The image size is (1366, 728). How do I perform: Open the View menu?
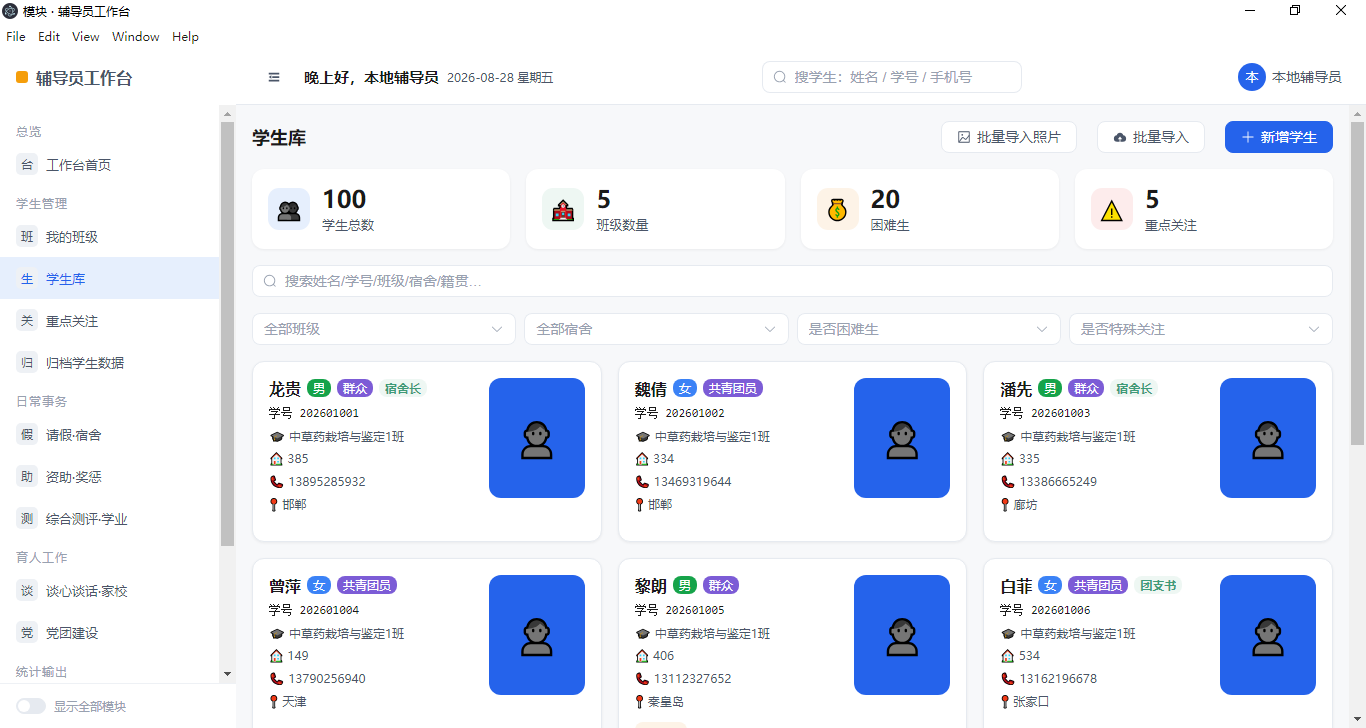click(x=86, y=37)
